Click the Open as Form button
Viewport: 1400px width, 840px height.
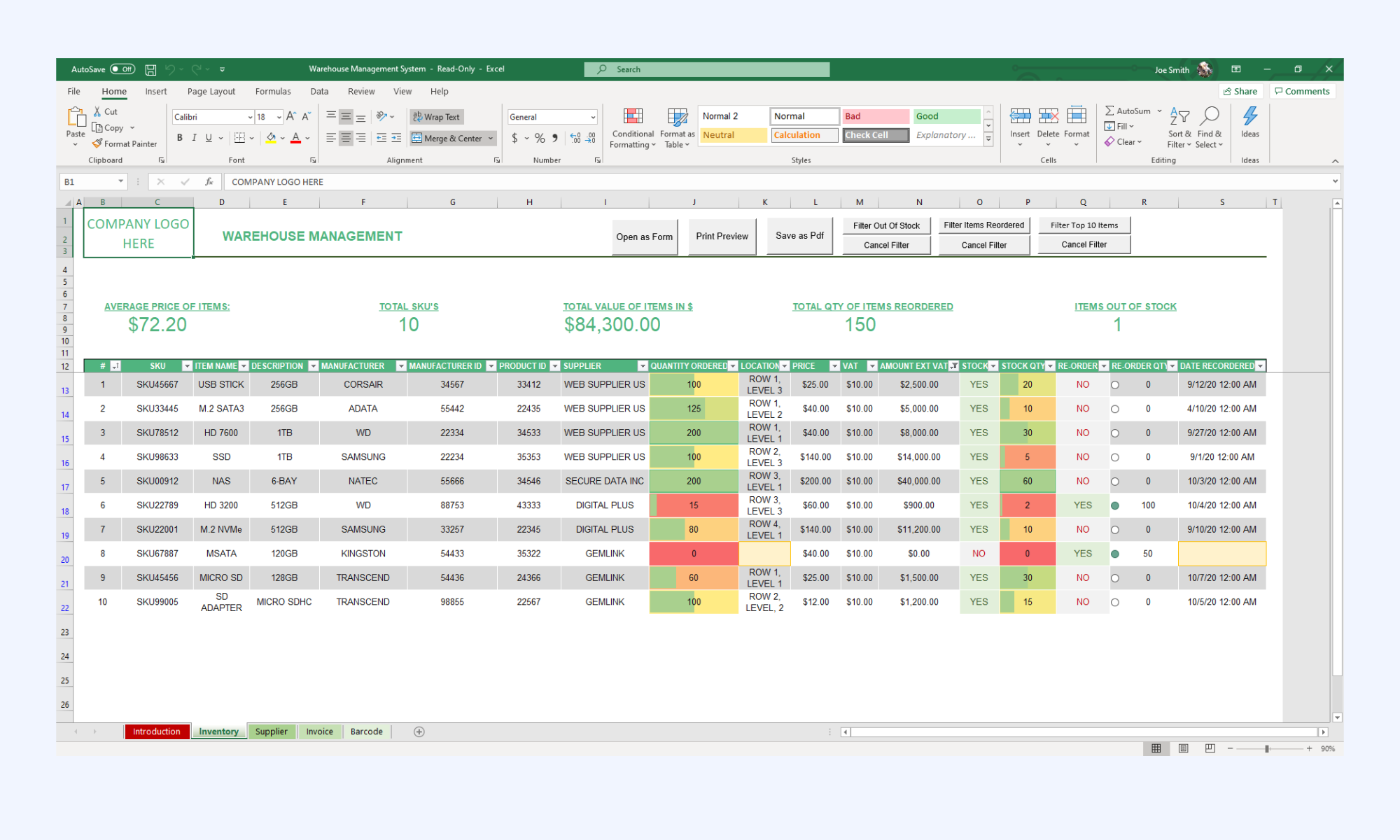645,237
